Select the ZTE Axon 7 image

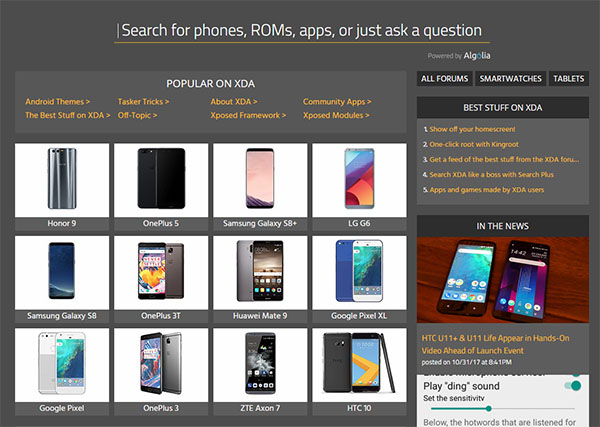[260, 365]
